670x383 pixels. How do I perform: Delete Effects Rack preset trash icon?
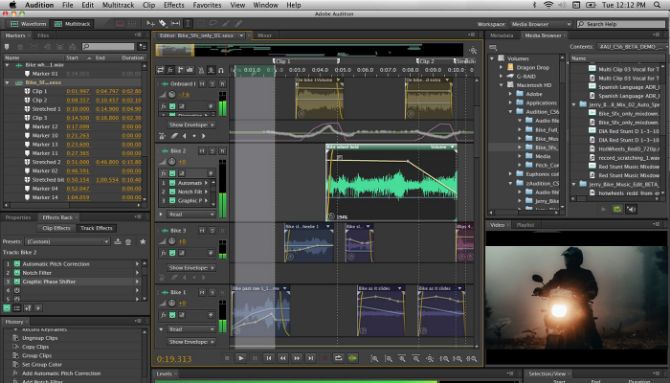128,242
